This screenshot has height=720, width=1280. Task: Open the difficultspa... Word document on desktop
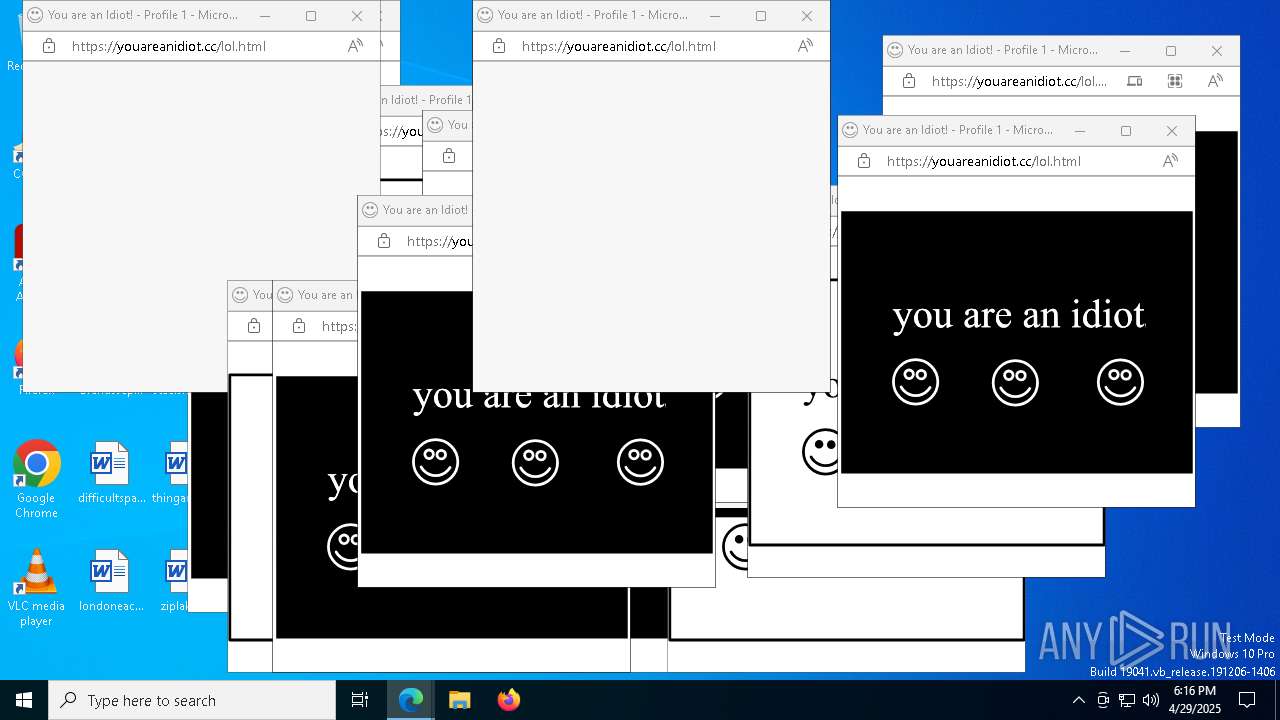(x=111, y=473)
